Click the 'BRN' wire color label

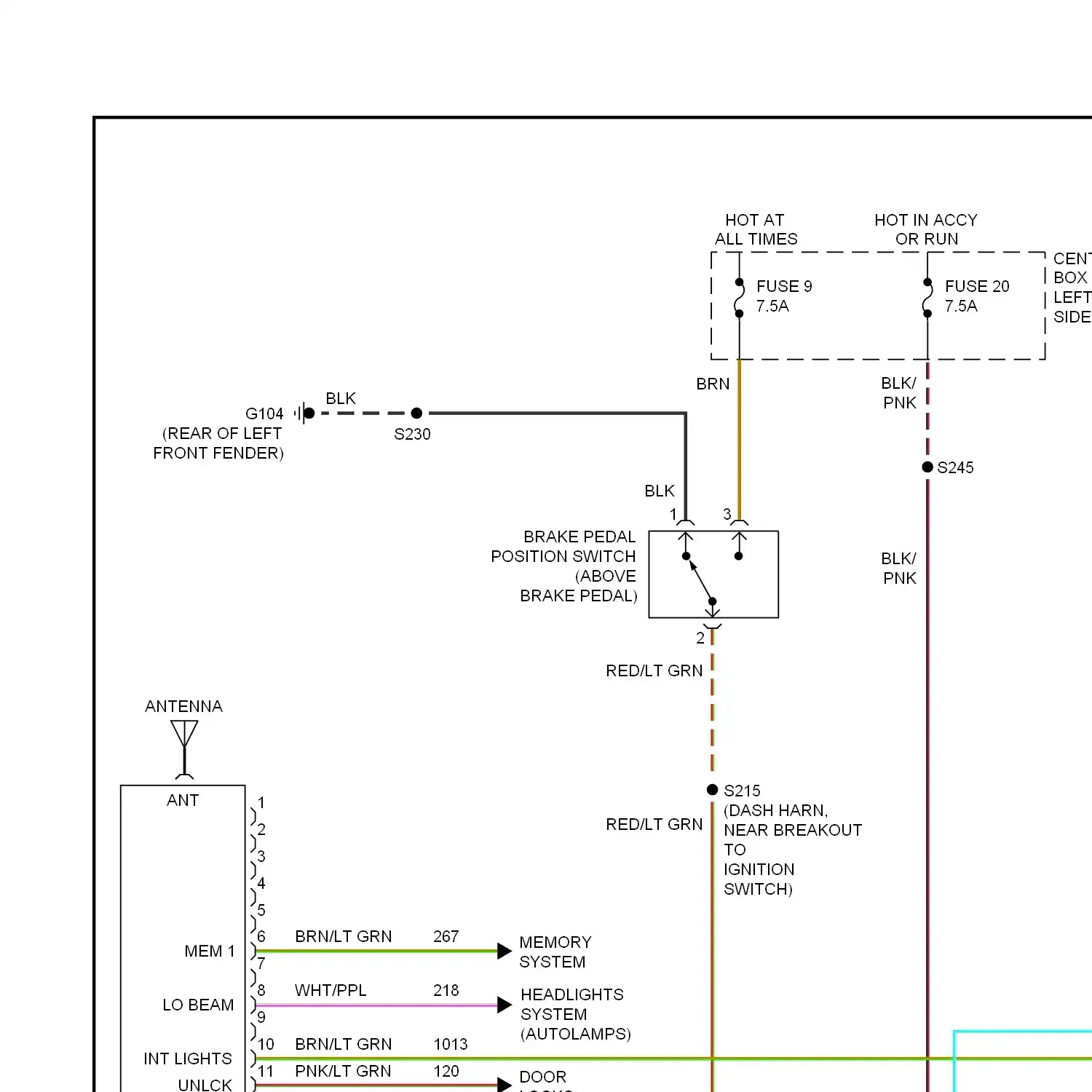tap(713, 384)
